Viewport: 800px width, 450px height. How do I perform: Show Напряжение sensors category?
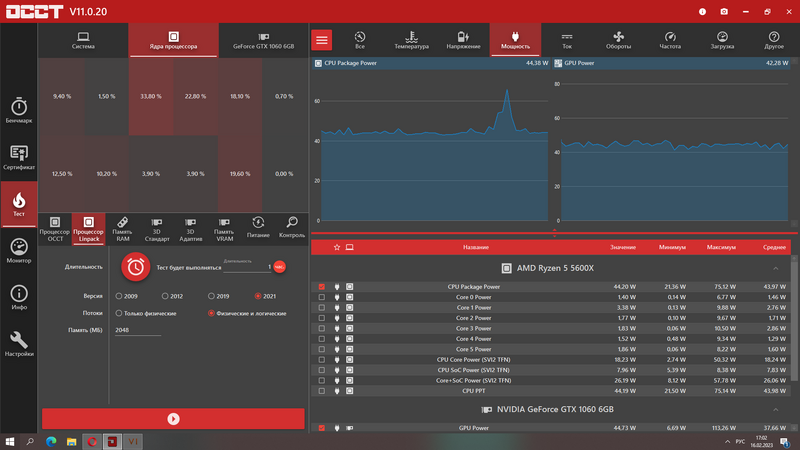point(463,40)
